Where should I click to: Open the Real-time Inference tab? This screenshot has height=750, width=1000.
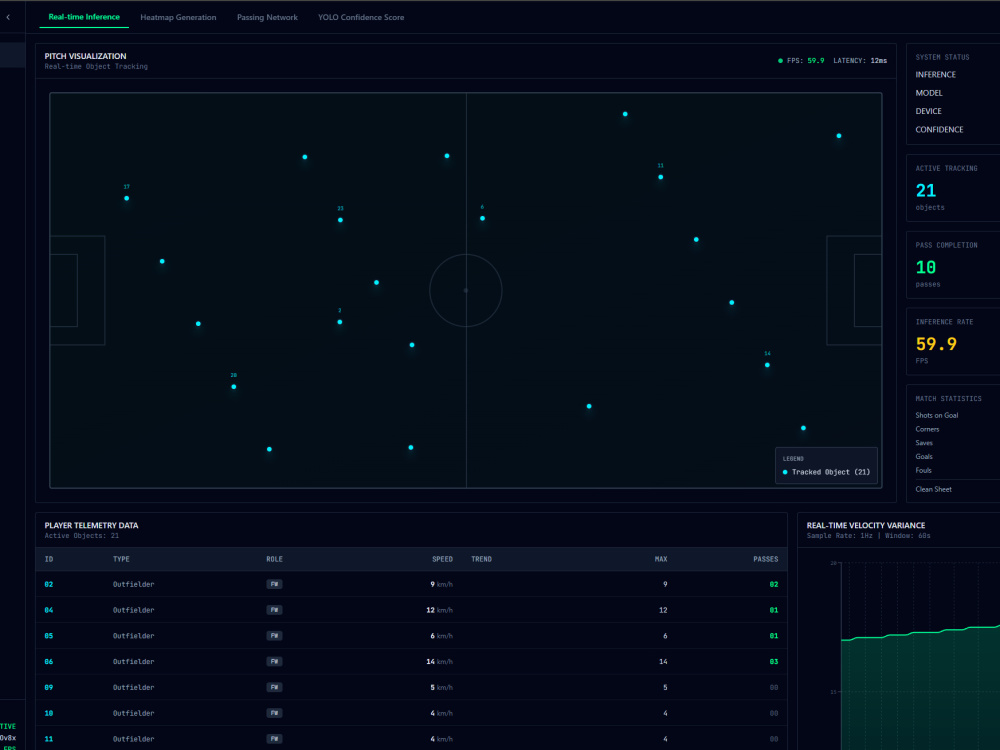(x=84, y=17)
